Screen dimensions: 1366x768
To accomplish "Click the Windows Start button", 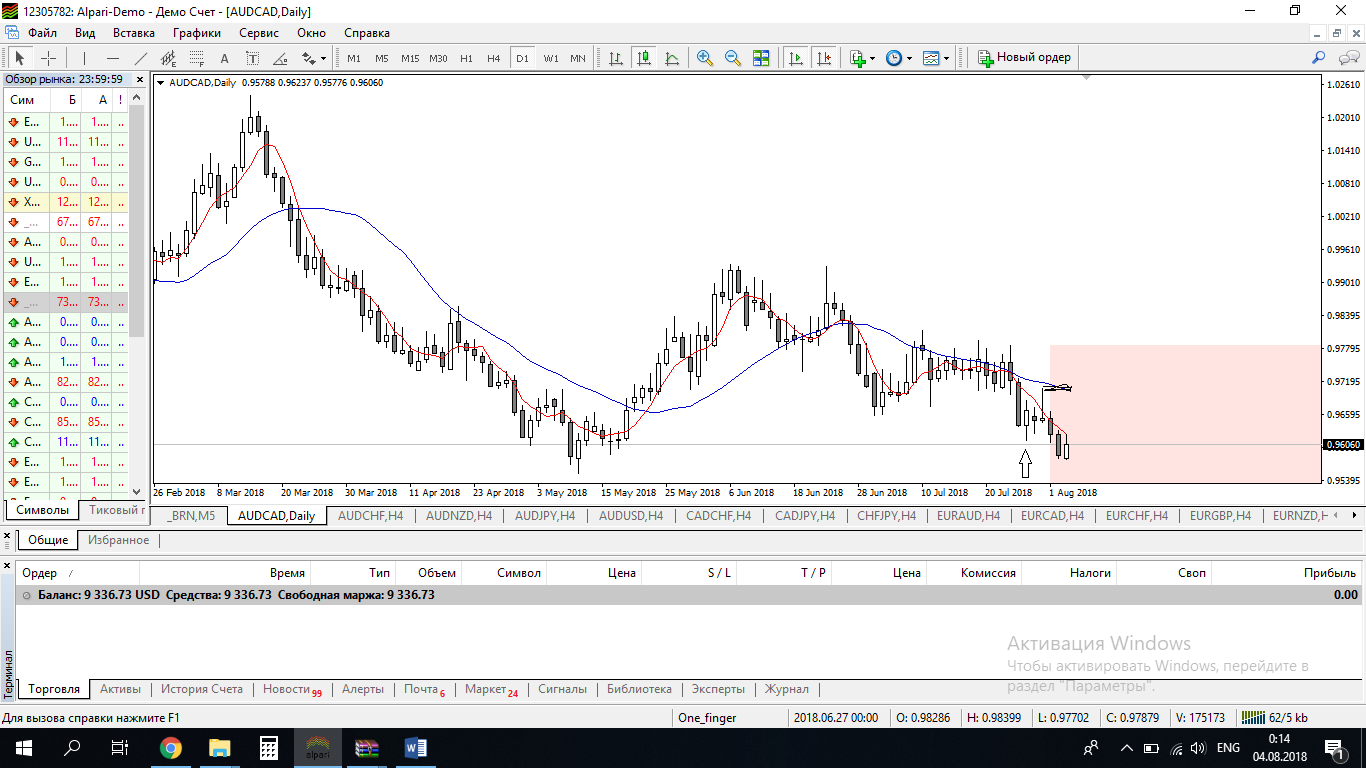I will point(23,747).
